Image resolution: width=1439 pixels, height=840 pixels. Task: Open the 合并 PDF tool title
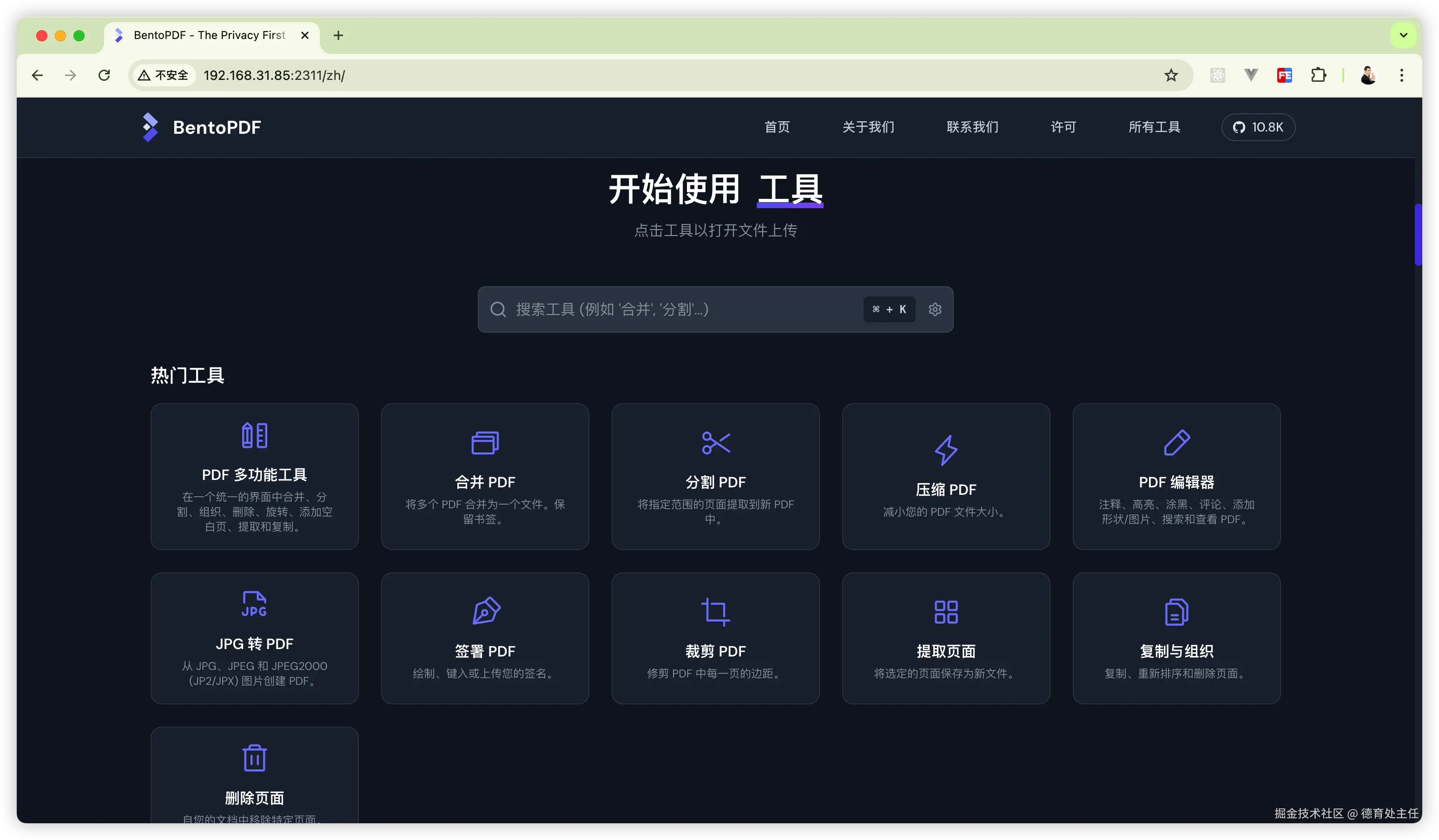pos(485,482)
